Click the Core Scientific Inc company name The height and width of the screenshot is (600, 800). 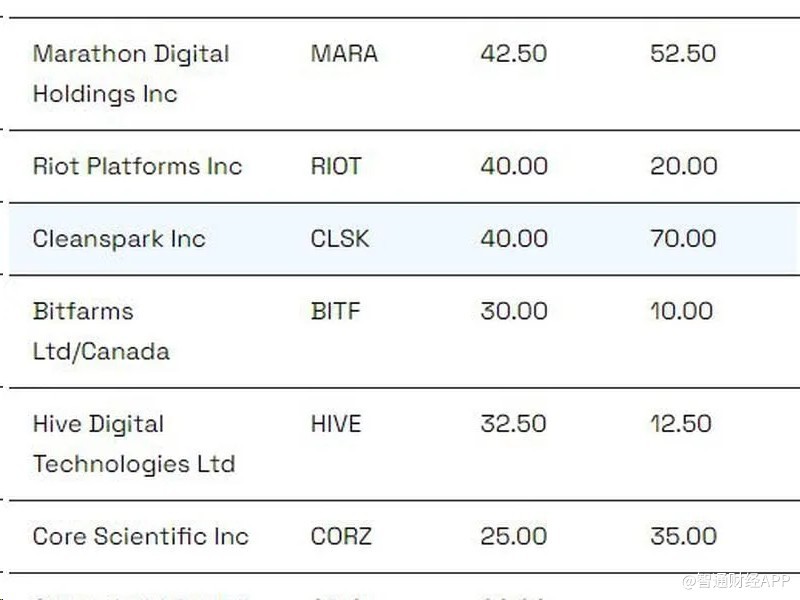(x=140, y=536)
